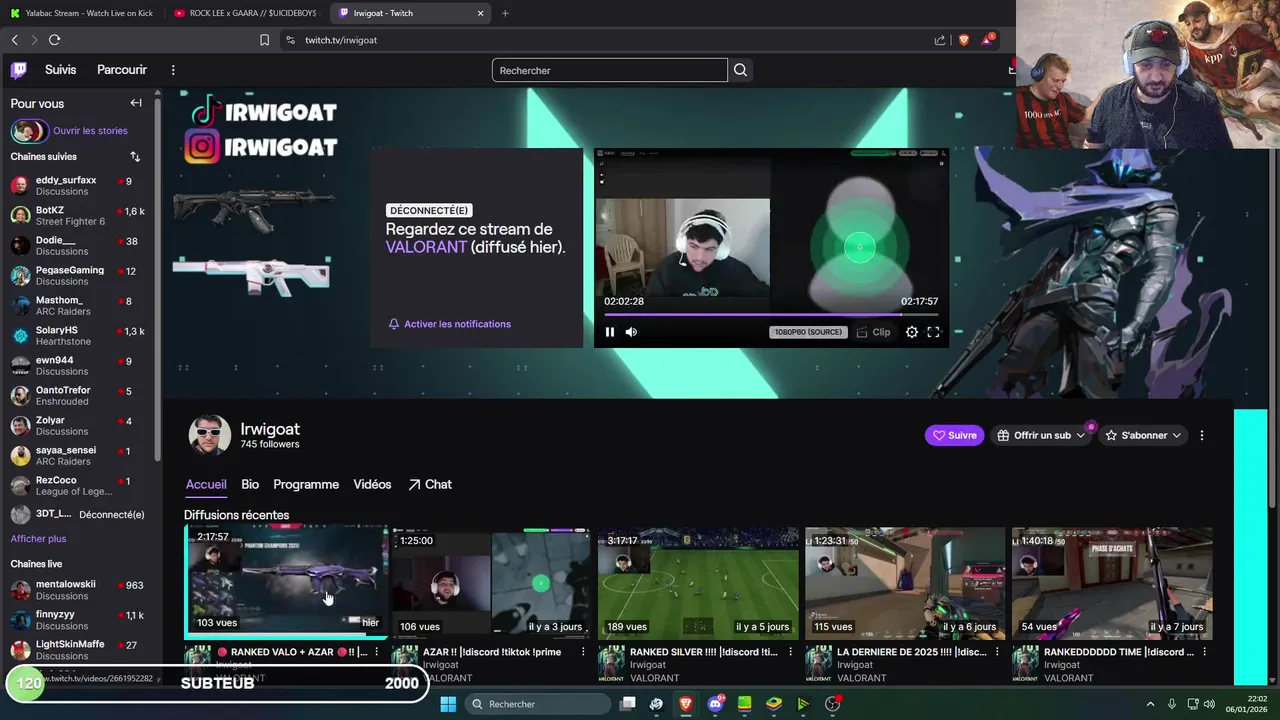Open BotKZ Street Fighter 6 channel

[x=79, y=216]
